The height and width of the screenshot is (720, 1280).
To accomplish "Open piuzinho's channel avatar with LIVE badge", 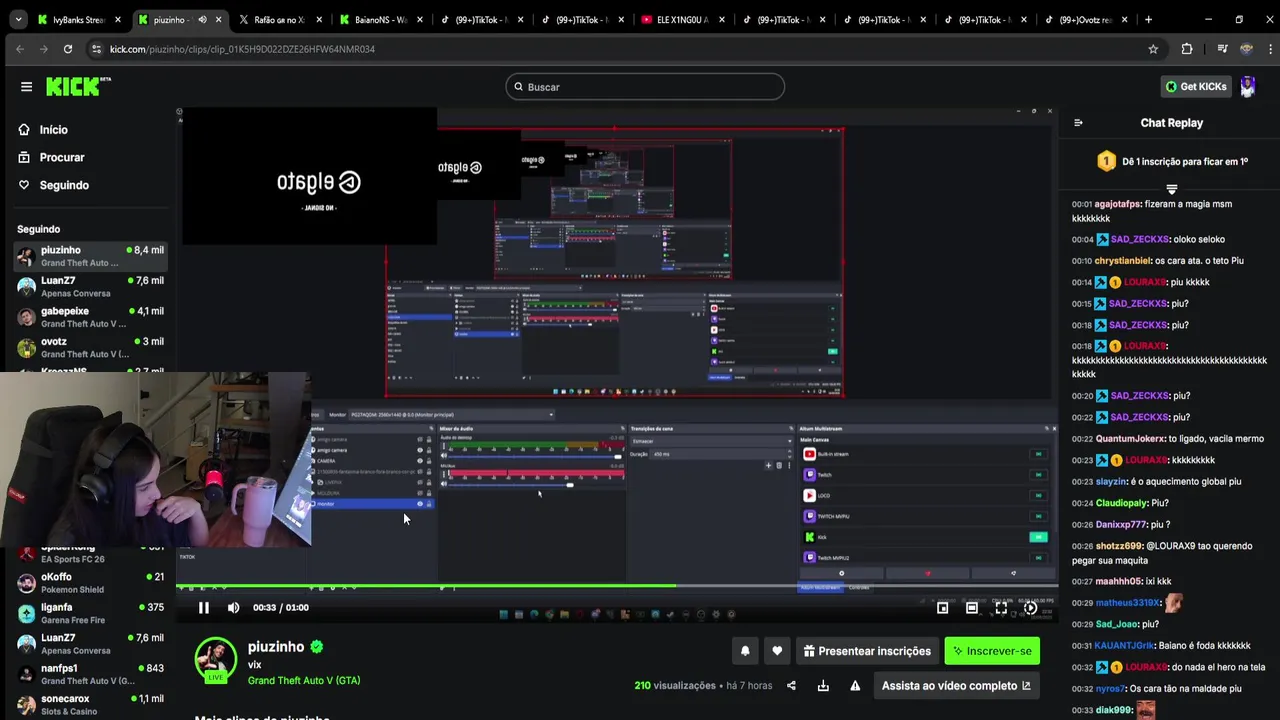I will [215, 659].
